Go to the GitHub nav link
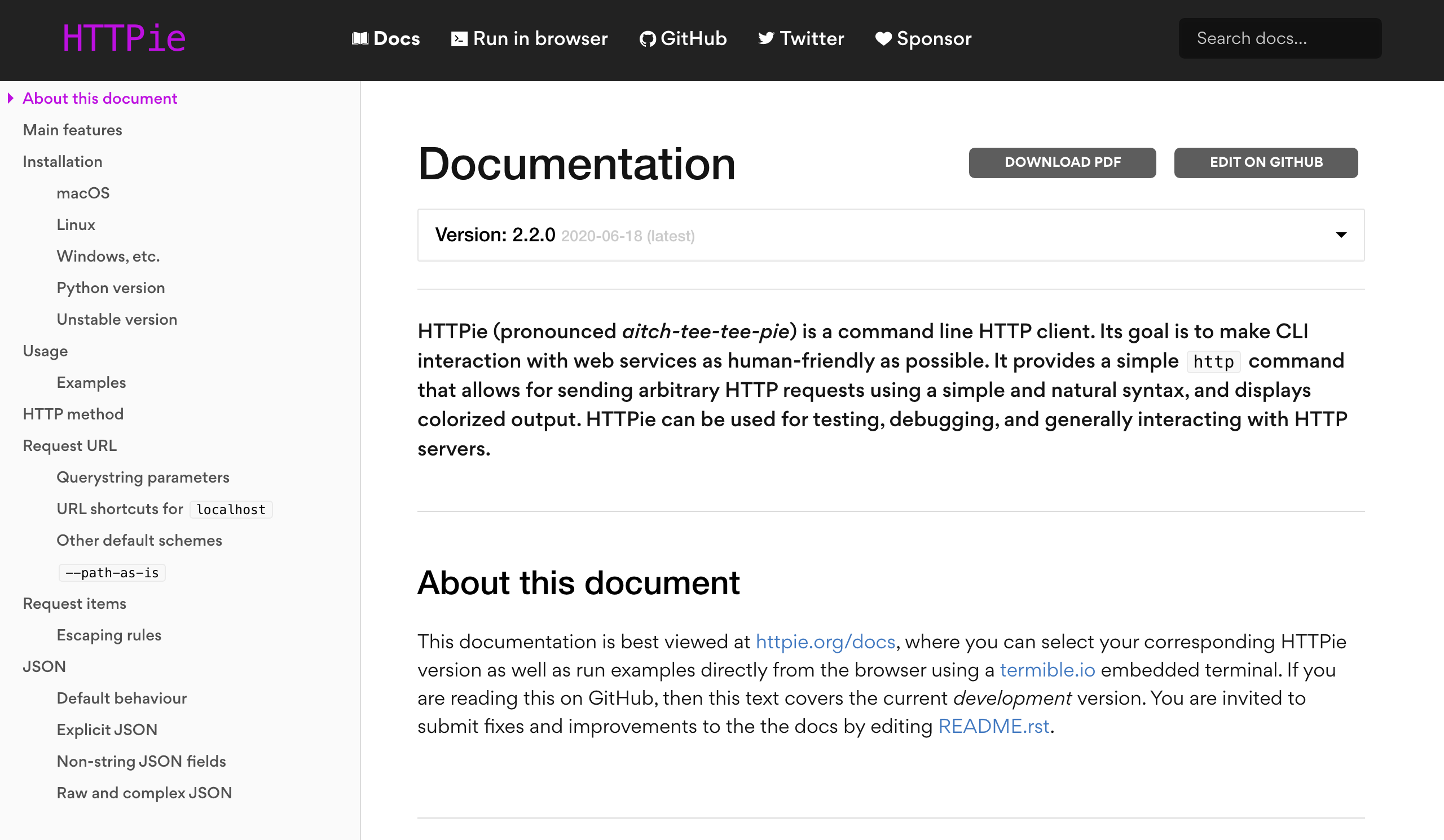 (683, 38)
